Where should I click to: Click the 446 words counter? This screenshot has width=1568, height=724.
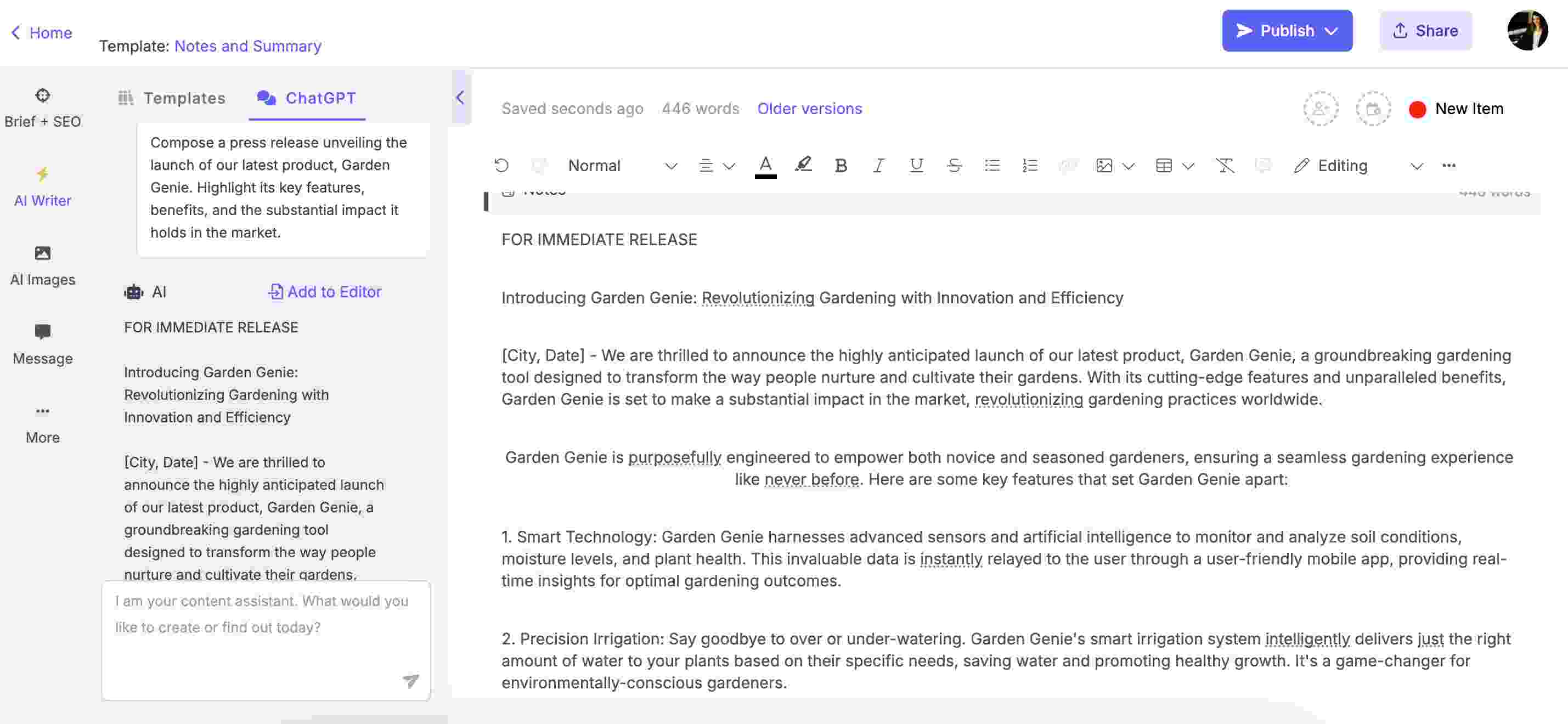(x=700, y=108)
